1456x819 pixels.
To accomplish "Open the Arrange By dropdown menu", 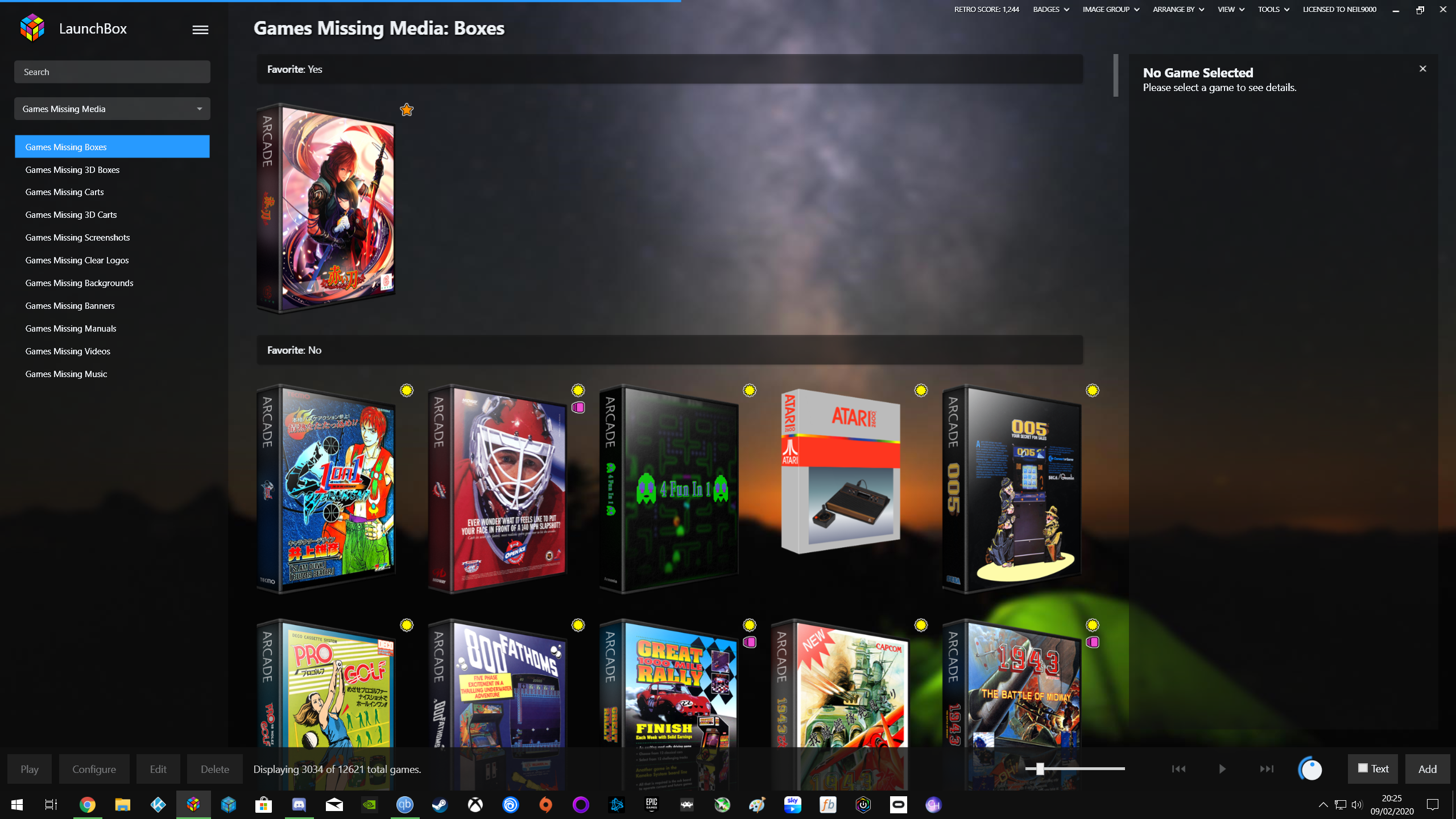I will pyautogui.click(x=1178, y=10).
